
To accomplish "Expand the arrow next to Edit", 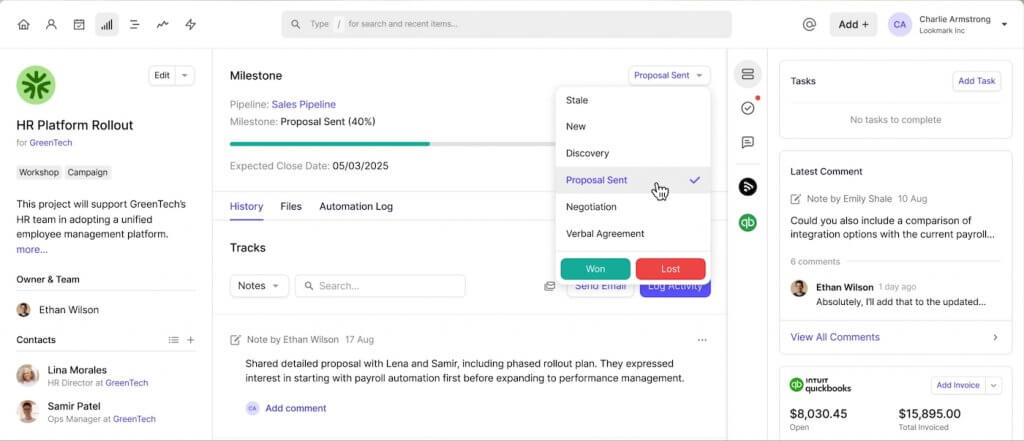I will [184, 75].
